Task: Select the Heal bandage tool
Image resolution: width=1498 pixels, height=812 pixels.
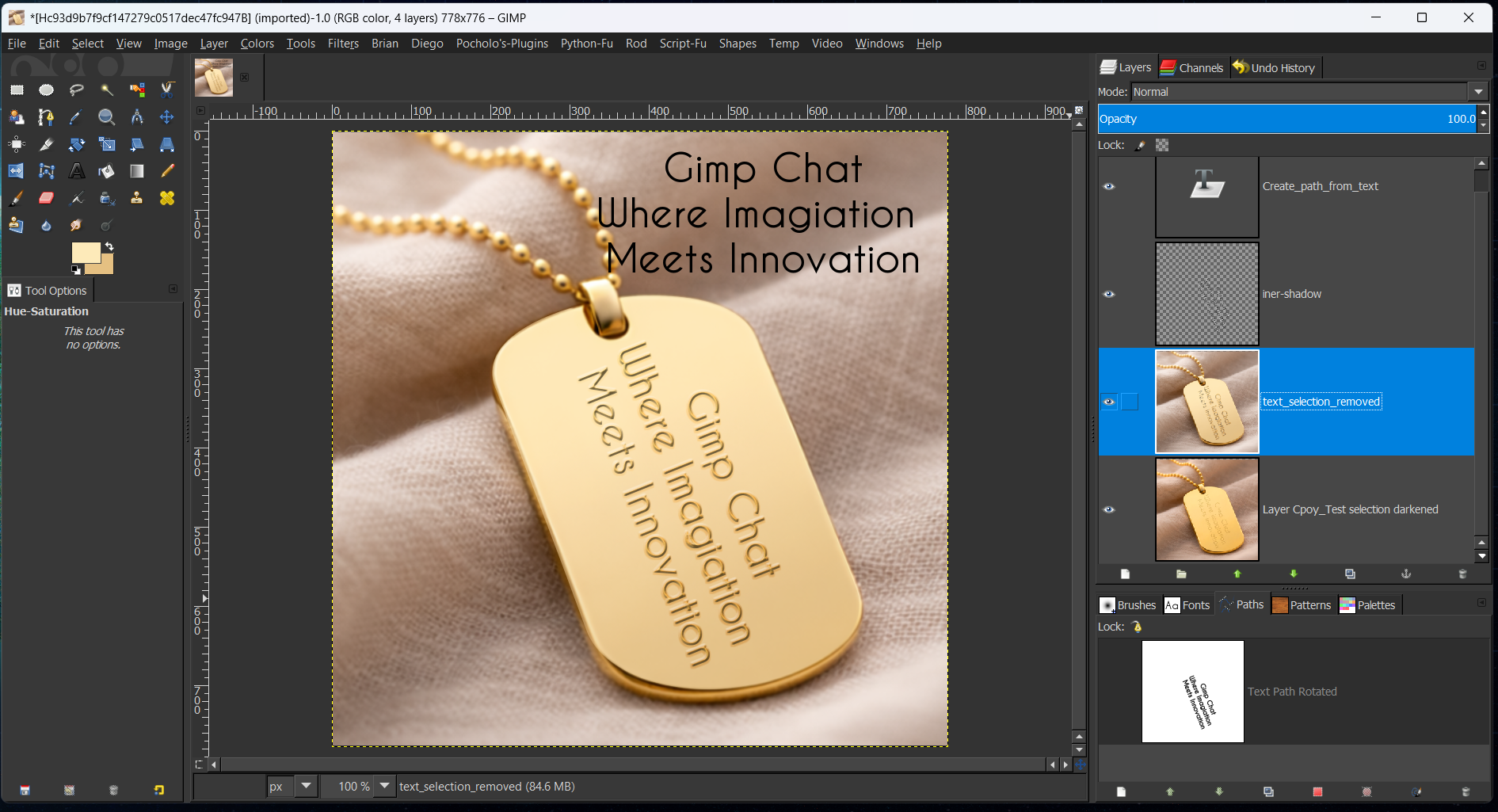Action: coord(167,198)
